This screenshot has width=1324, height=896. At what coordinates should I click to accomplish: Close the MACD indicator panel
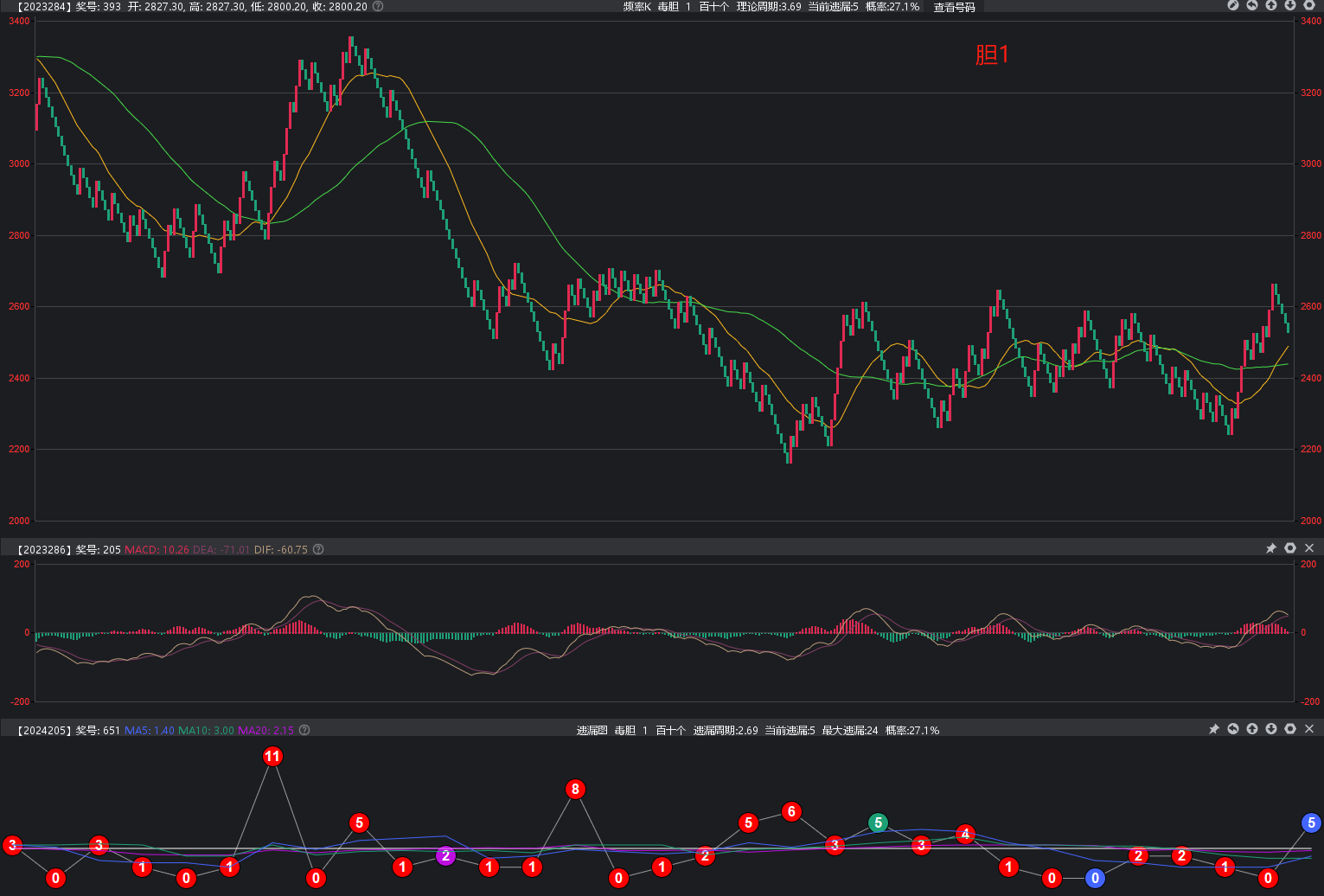[x=1309, y=548]
